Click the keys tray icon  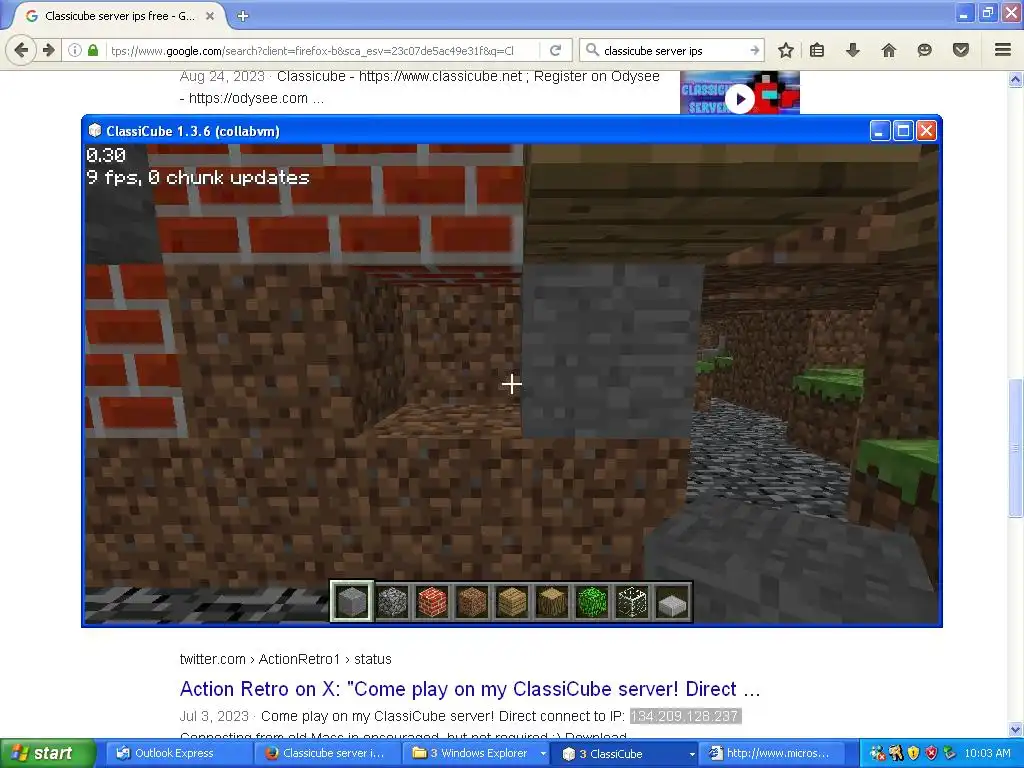click(x=895, y=754)
